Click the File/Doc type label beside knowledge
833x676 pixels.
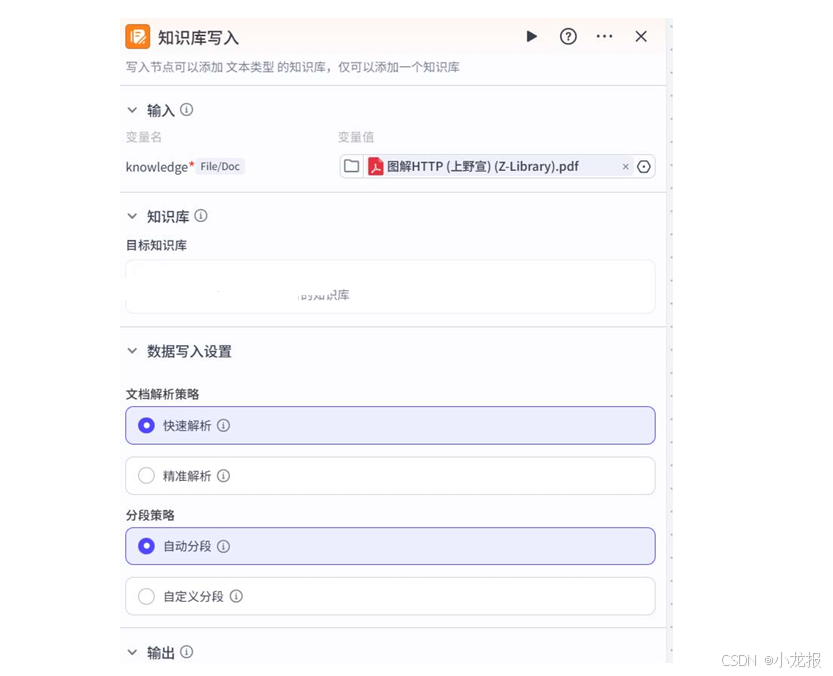point(220,166)
